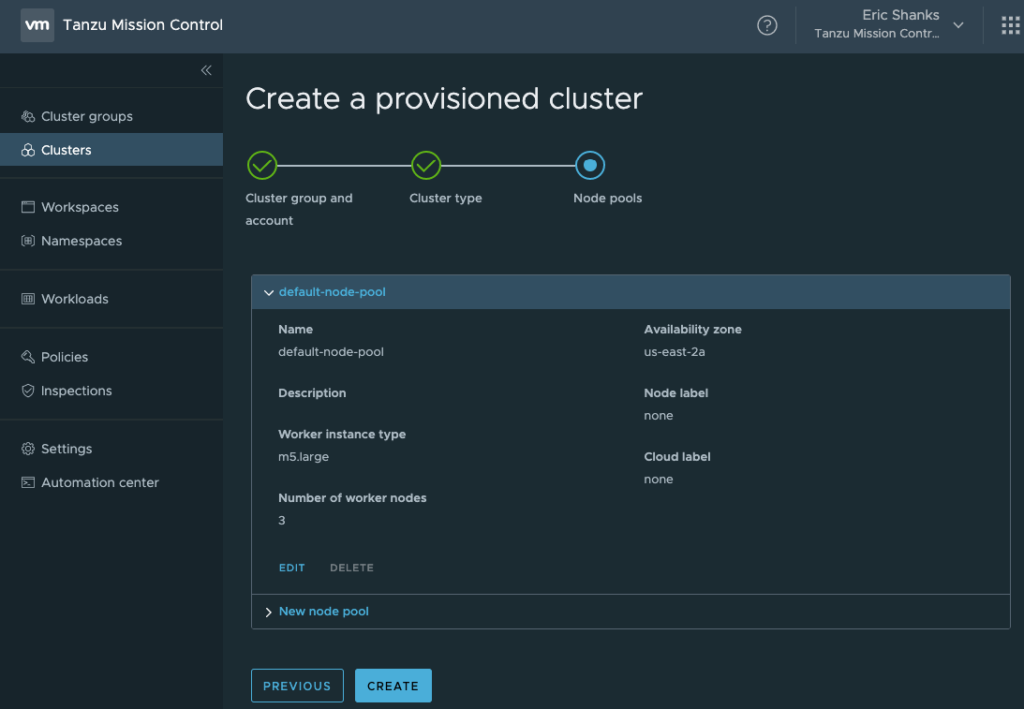Viewport: 1024px width, 709px height.
Task: Click the Settings gear icon in sidebar
Action: click(28, 450)
